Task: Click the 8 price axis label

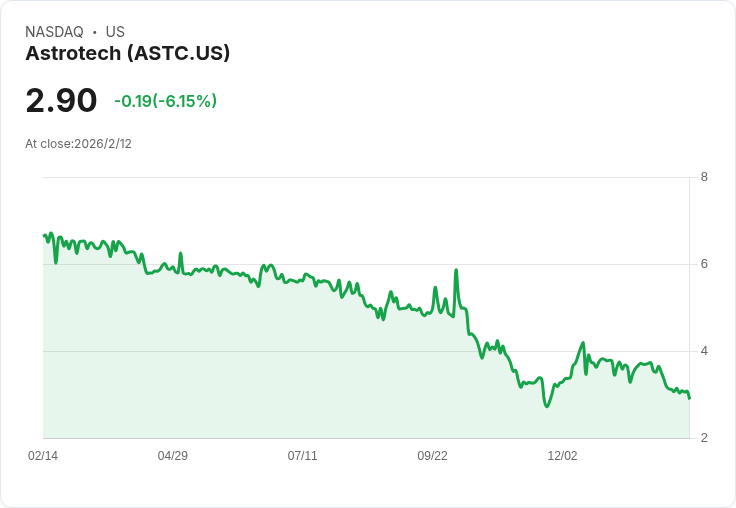Action: (704, 178)
